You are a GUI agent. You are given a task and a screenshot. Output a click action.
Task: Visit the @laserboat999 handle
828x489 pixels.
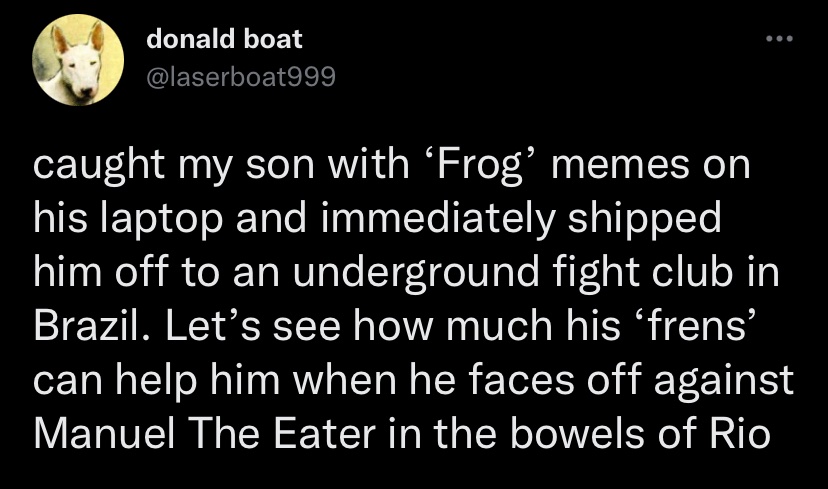(240, 77)
